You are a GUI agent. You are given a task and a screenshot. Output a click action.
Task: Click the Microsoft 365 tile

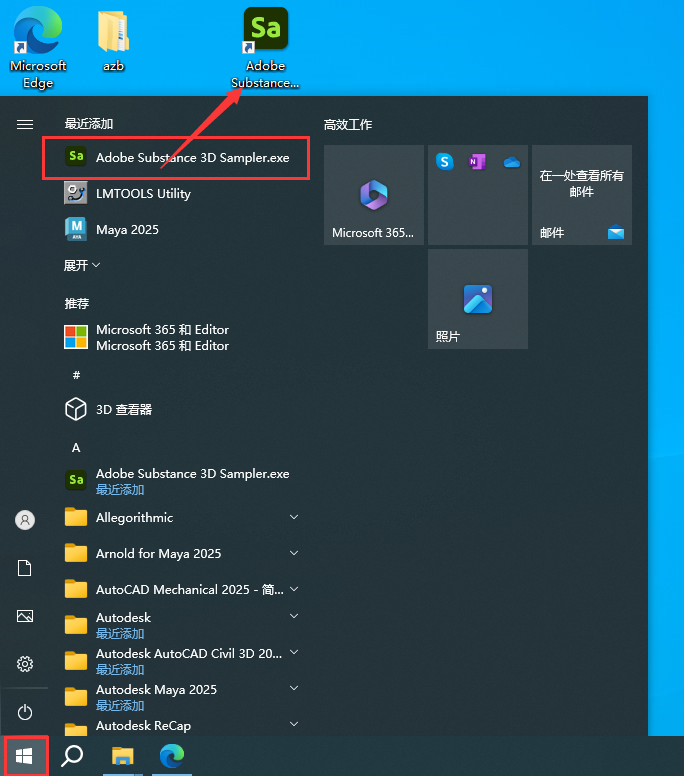[x=373, y=195]
